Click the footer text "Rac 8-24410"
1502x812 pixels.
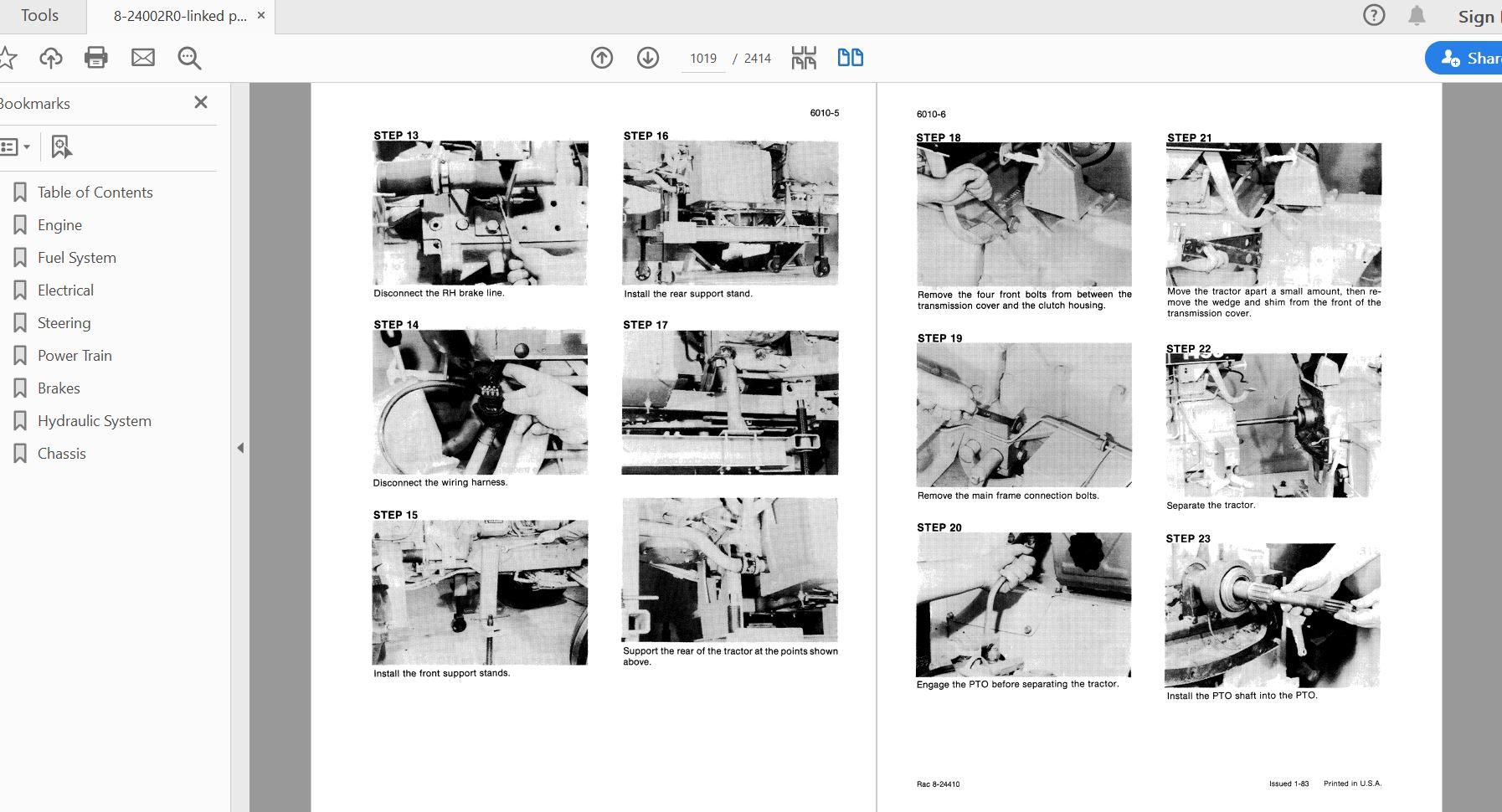pos(939,784)
